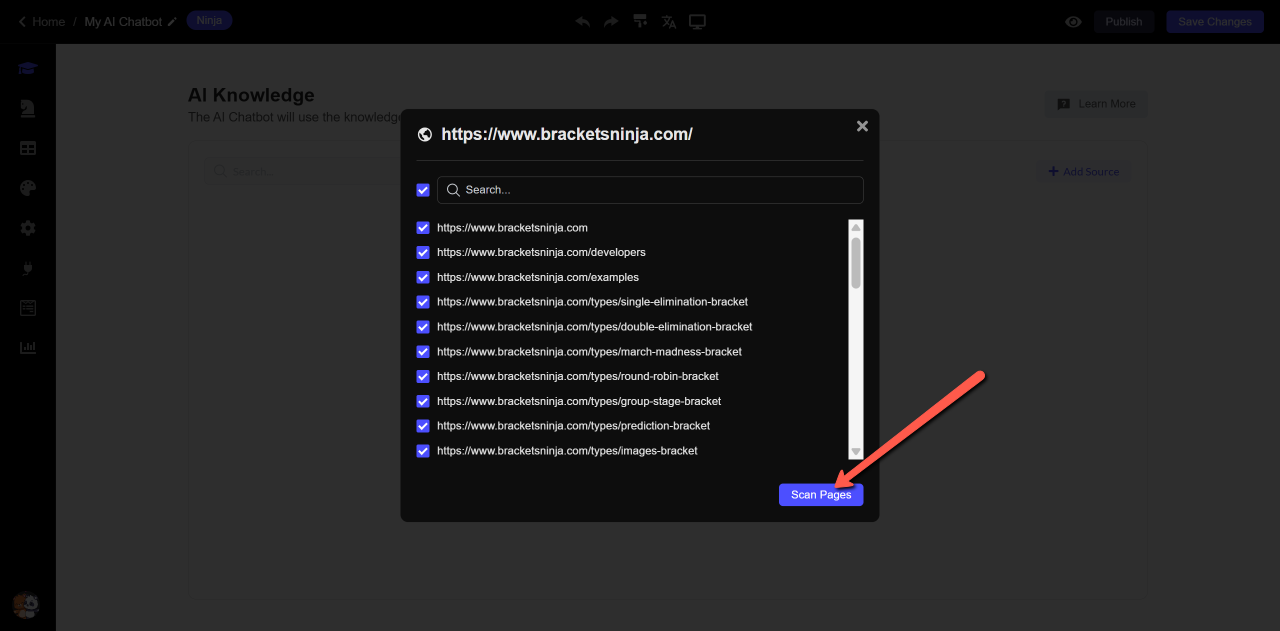Uncheck the march-madness-bracket page checkbox
1280x631 pixels.
(423, 352)
